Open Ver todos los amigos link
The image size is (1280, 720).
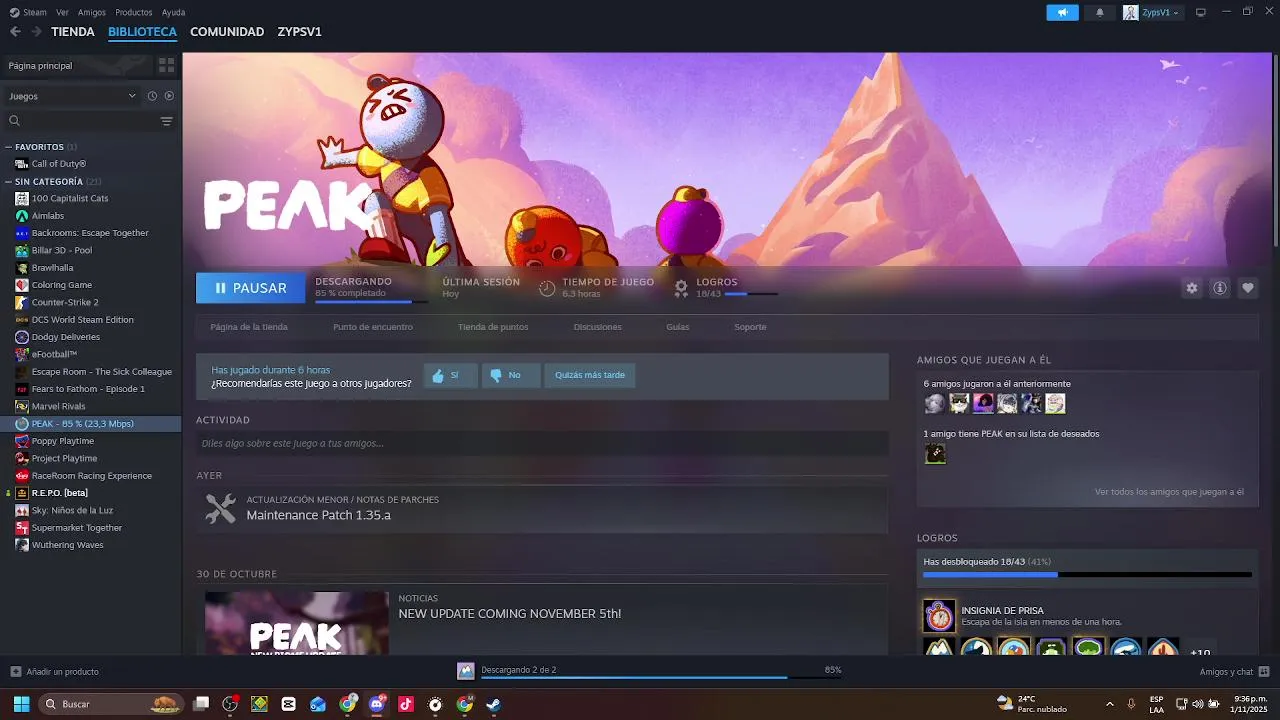point(1169,492)
